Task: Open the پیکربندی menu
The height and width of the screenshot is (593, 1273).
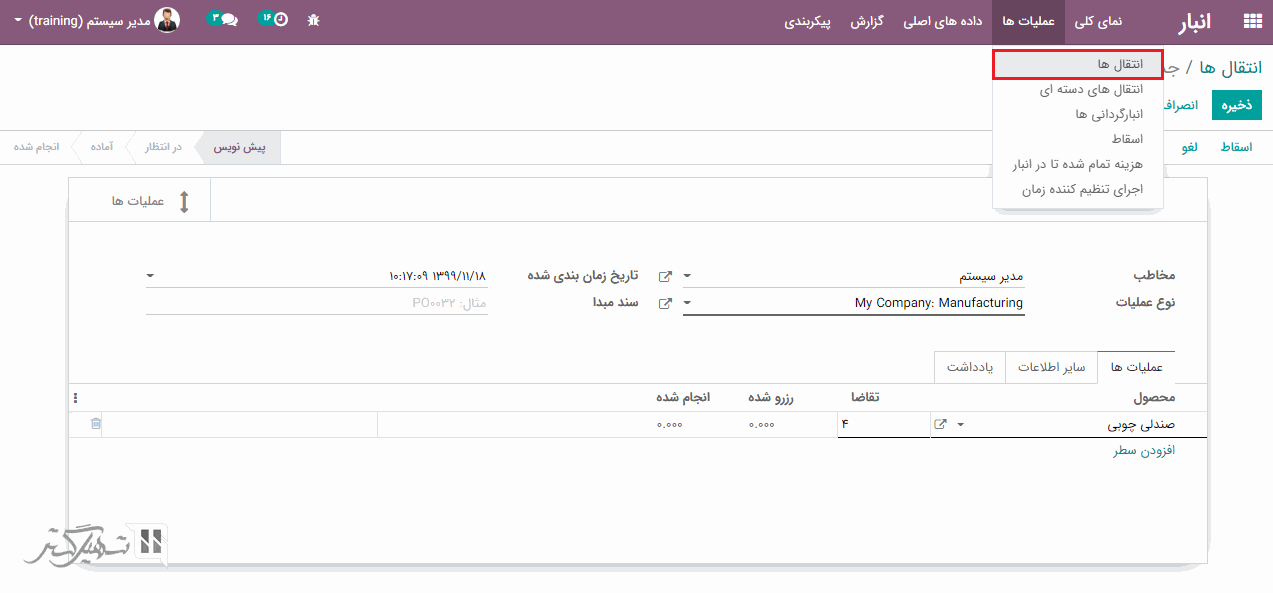Action: click(808, 21)
